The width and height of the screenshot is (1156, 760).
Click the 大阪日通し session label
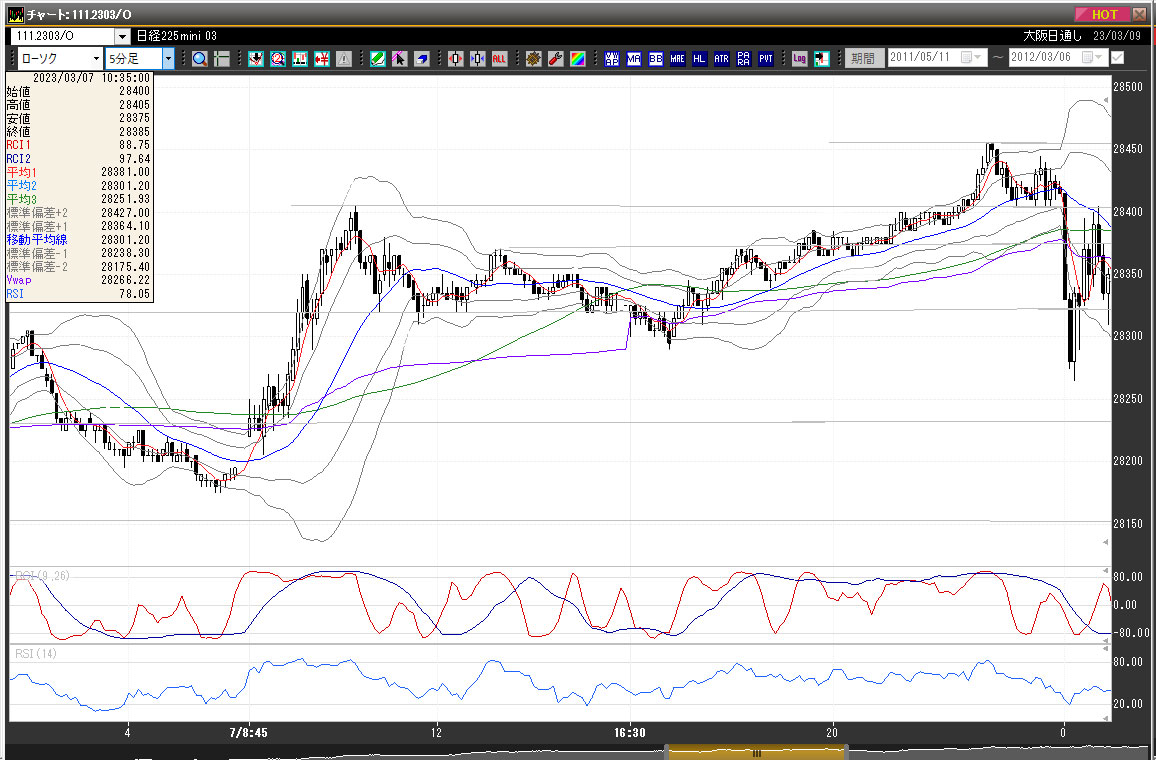[x=1053, y=36]
